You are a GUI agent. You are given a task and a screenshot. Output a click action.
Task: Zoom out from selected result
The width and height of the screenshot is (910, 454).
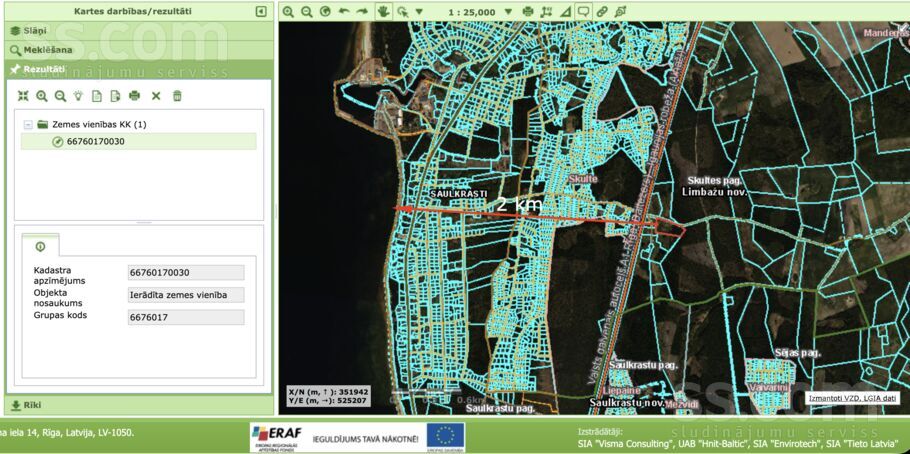click(60, 96)
